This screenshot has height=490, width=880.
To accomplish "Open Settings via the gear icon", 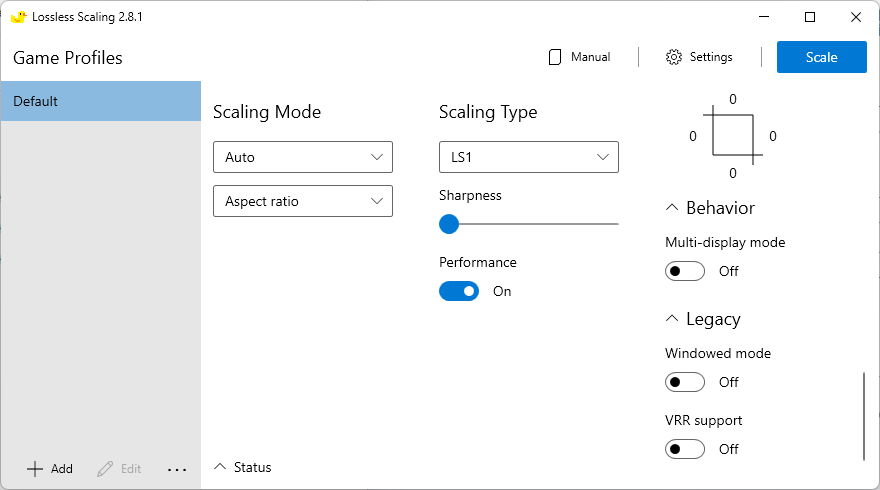I will 674,57.
